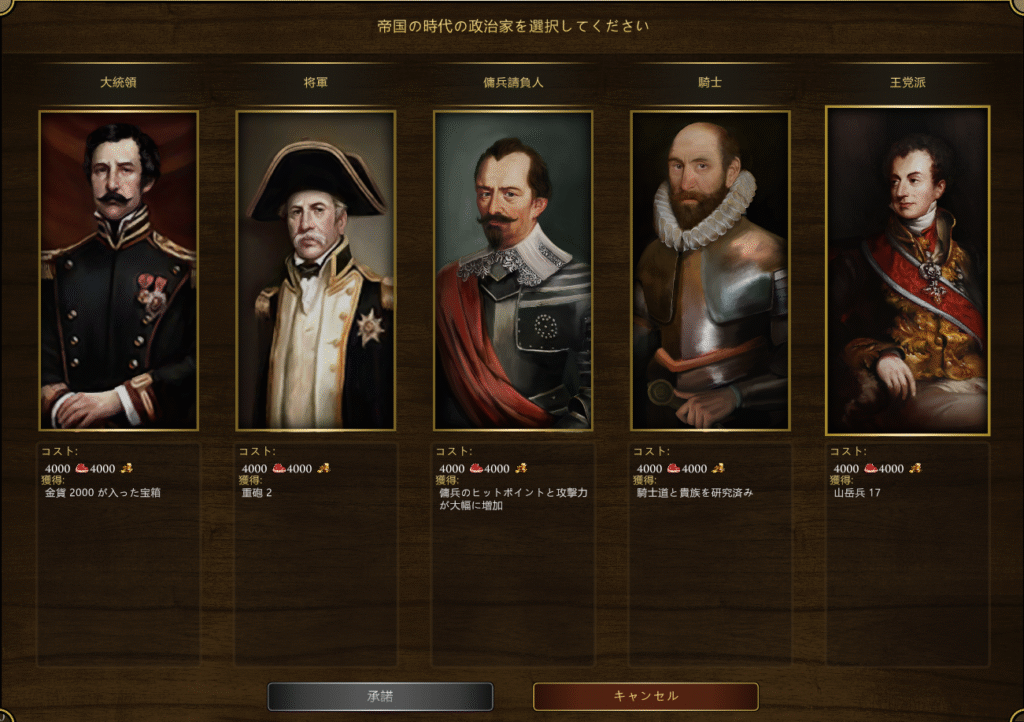Screen dimensions: 1024x722
Task: Click coin cost icon under 将軍
Action: tap(324, 468)
